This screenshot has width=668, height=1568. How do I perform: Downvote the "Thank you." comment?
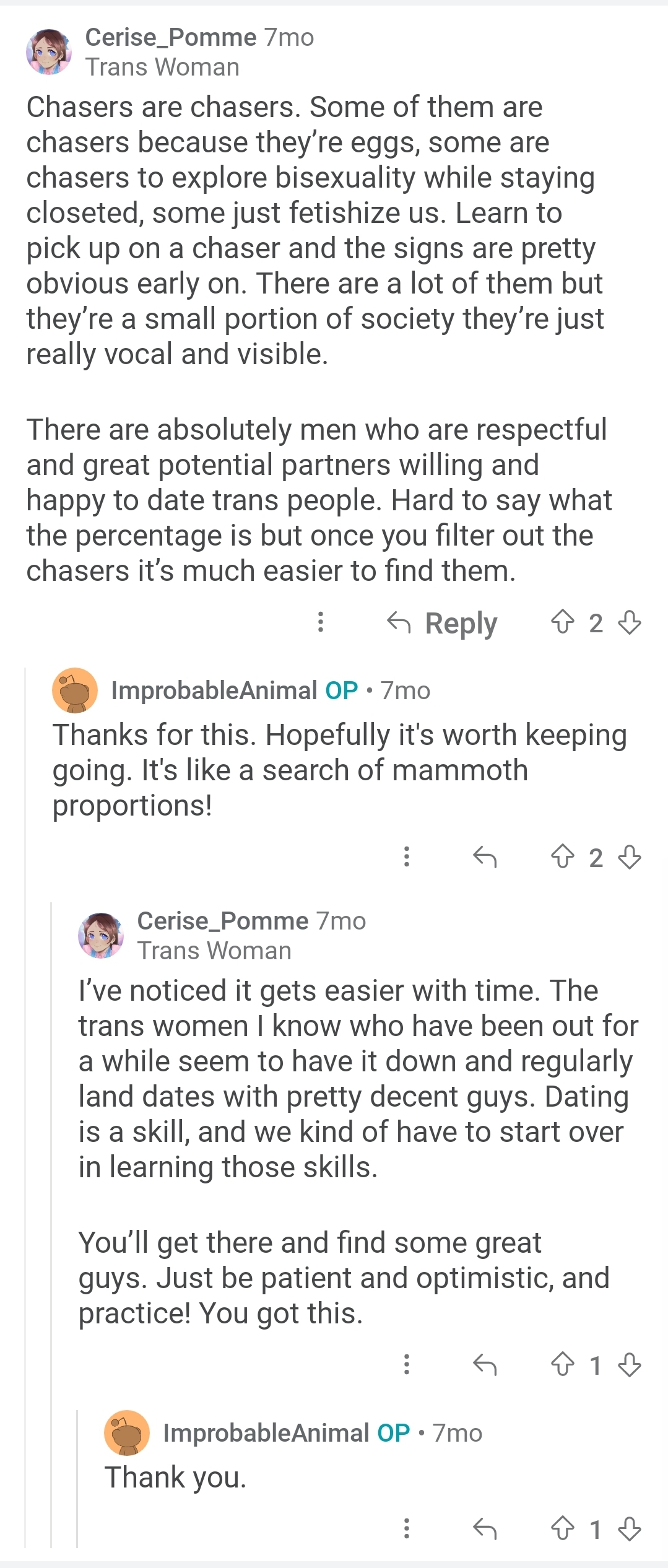point(630,1529)
